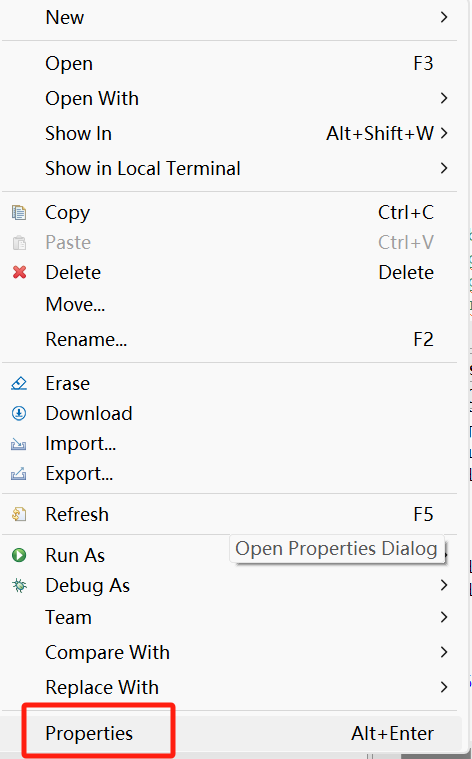The height and width of the screenshot is (759, 472).
Task: Expand the Compare With submenu arrow
Action: (444, 652)
